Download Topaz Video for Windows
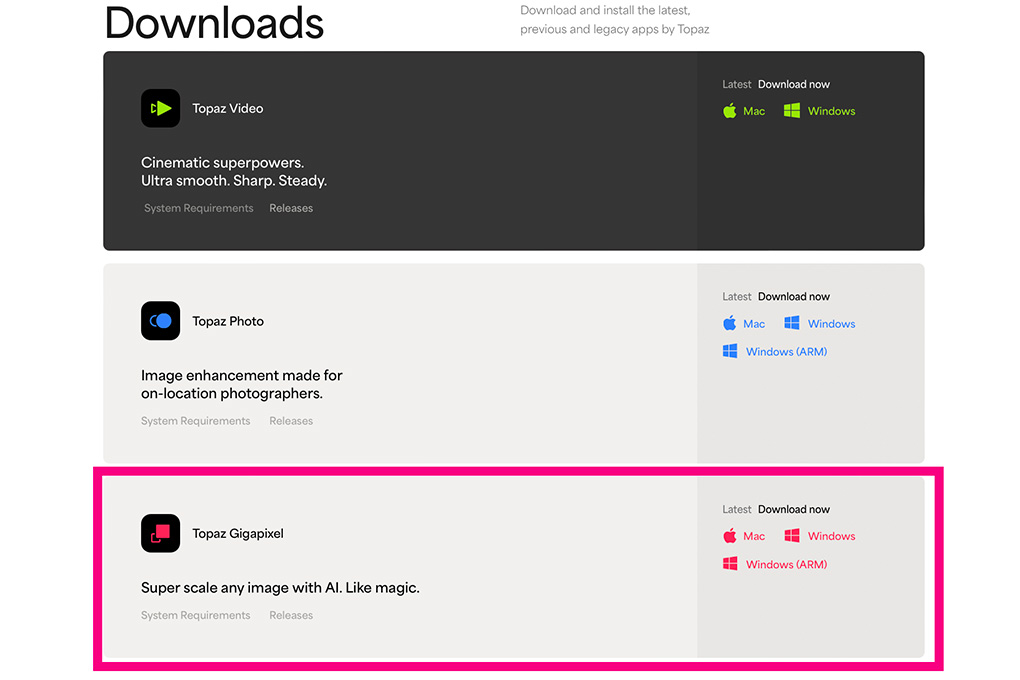 point(831,111)
